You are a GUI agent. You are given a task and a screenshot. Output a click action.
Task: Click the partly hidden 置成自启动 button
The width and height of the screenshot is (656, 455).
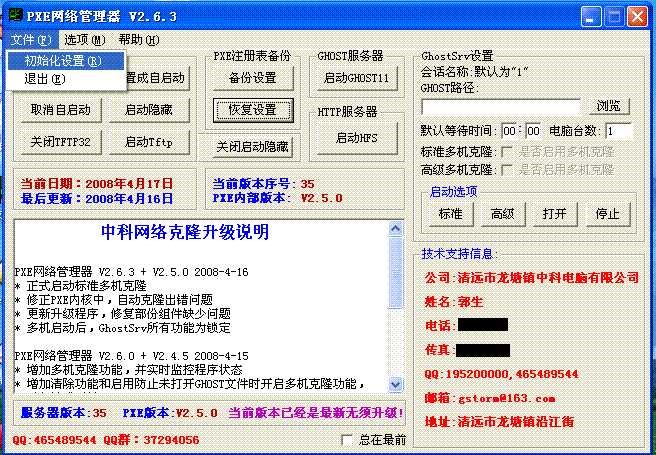[157, 78]
